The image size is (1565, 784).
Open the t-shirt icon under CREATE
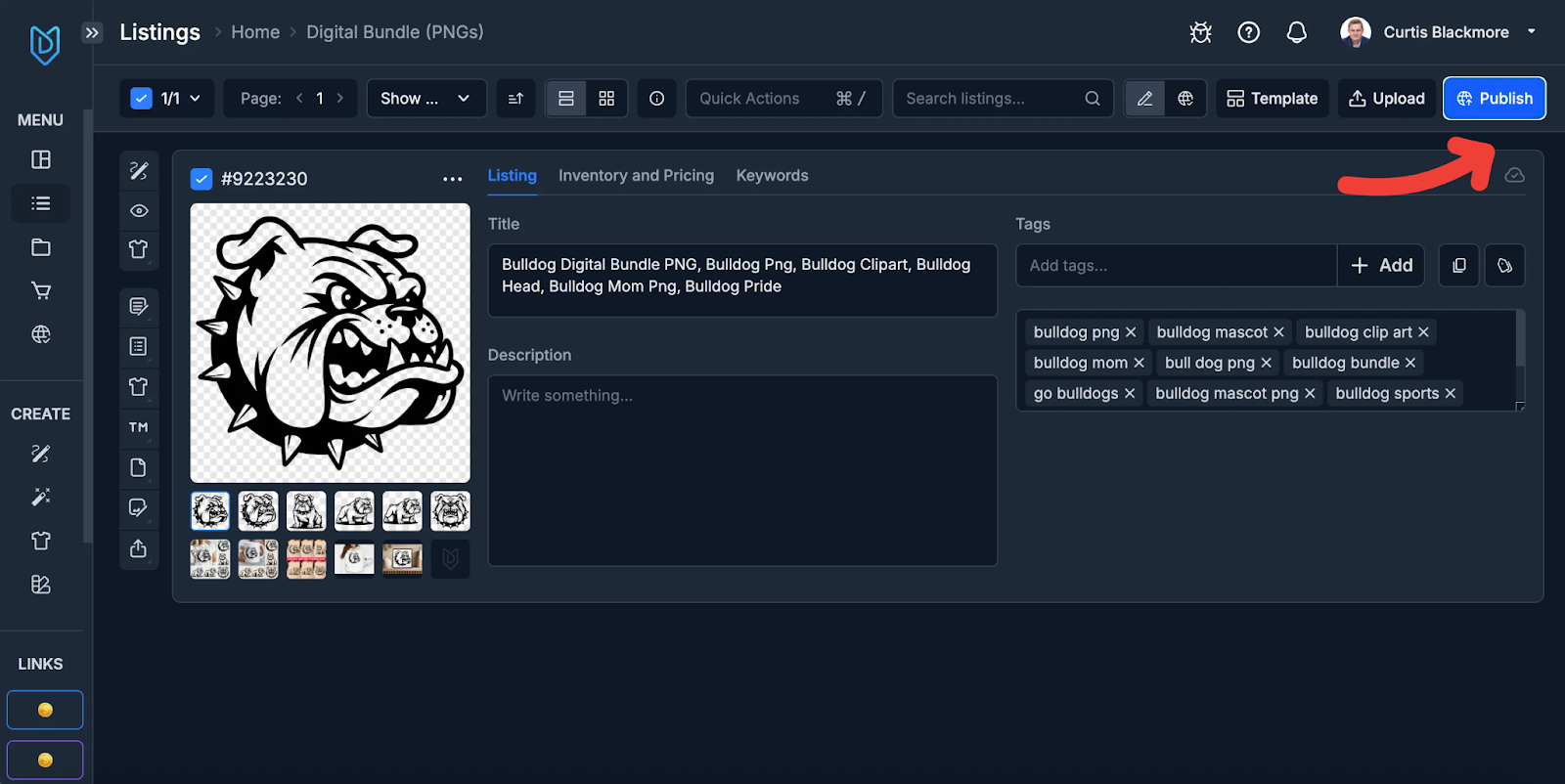(x=41, y=541)
